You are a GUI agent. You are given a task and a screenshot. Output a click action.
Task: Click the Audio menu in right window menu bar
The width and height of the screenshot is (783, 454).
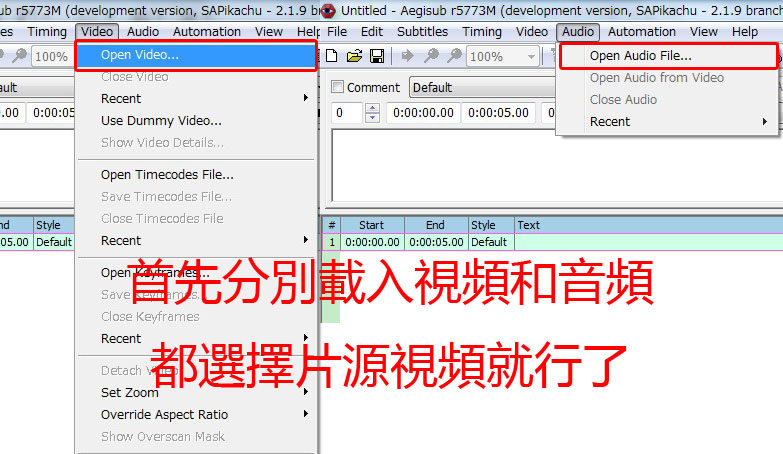(578, 31)
